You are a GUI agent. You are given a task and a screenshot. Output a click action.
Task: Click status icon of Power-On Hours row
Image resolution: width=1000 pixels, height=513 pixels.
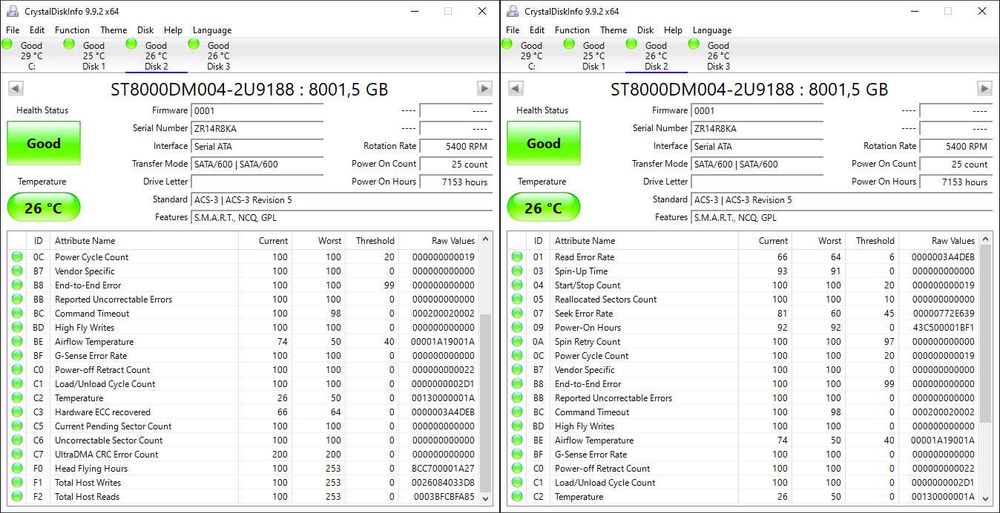517,327
